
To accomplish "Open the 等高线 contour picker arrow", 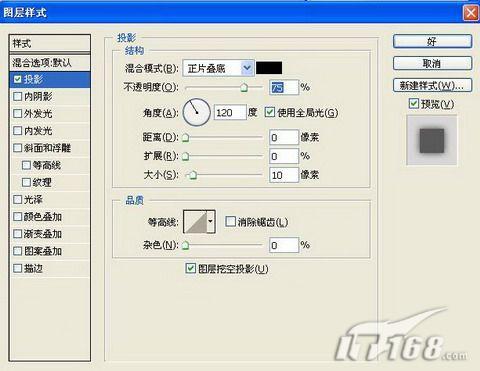I will [211, 221].
